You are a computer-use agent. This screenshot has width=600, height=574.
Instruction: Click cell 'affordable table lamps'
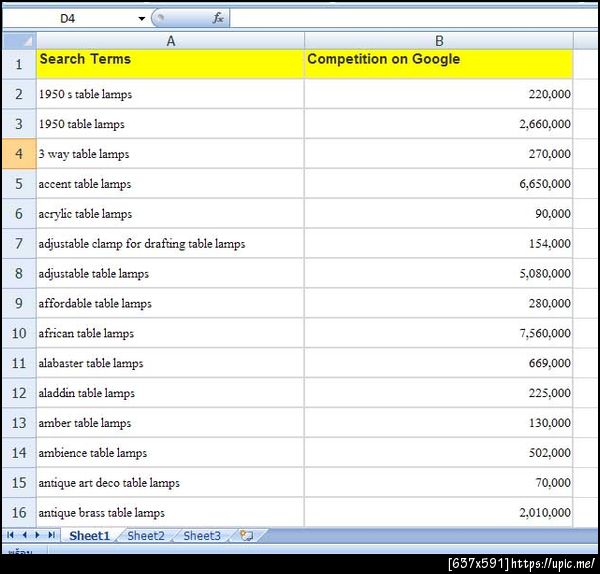[x=170, y=303]
